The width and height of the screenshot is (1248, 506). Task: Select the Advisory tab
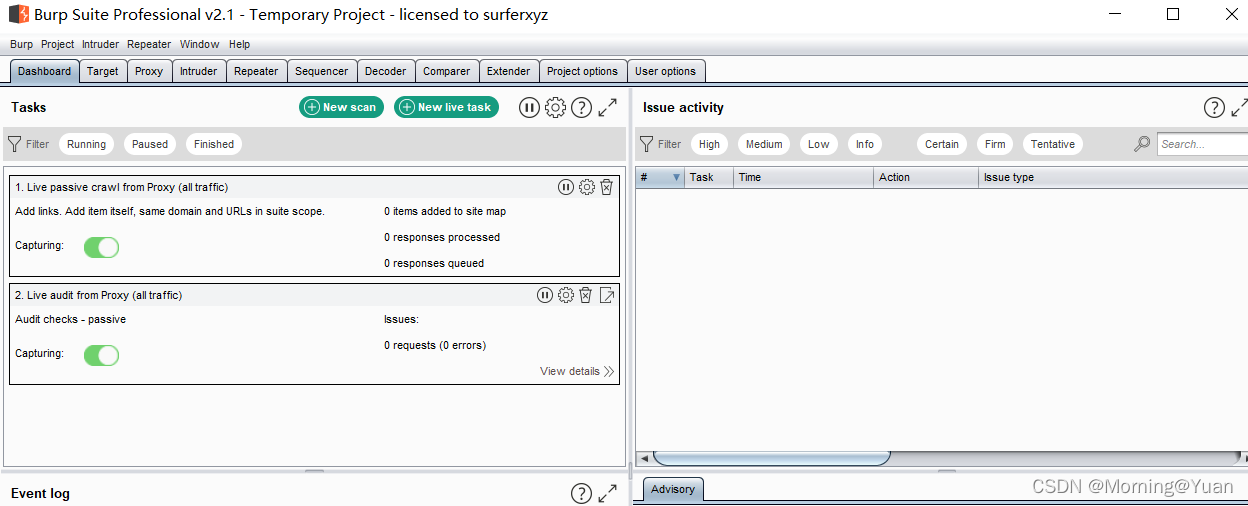pos(673,489)
